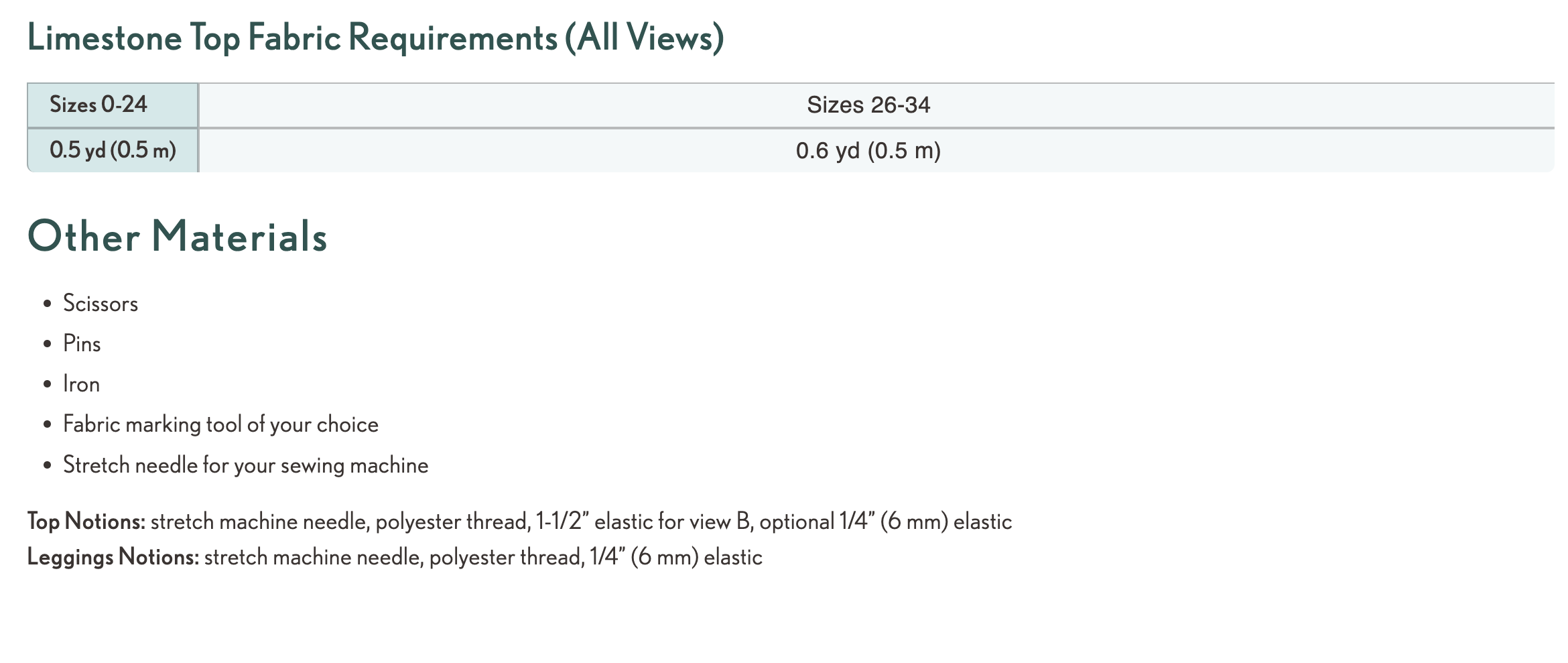This screenshot has height=663, width=1568.
Task: Click the Iron list item
Action: pyautogui.click(x=81, y=384)
